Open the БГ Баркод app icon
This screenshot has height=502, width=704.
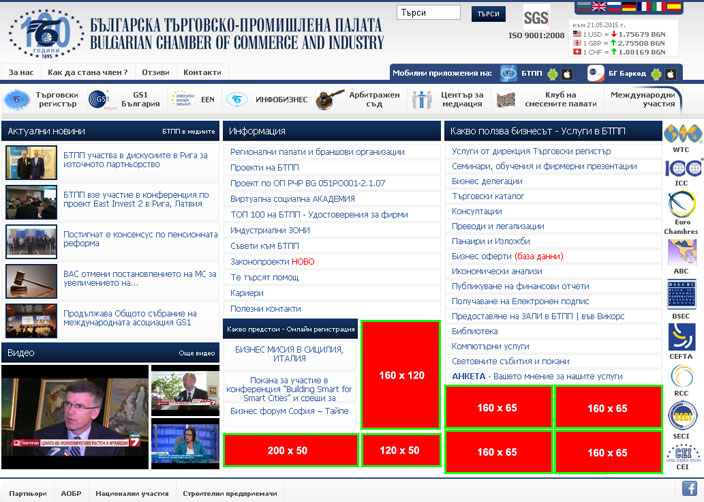tap(596, 73)
